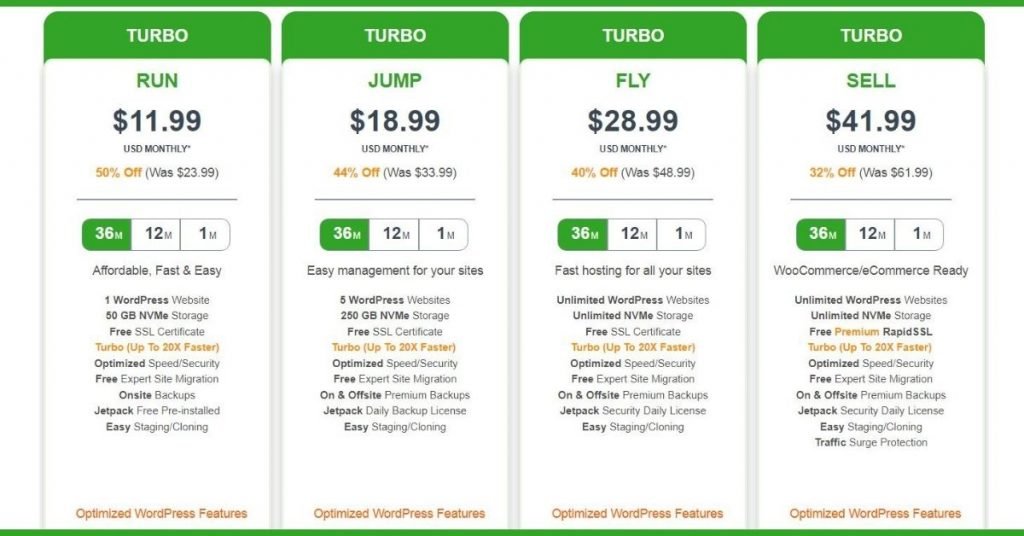Select 1M term on Jump plan

pos(443,234)
